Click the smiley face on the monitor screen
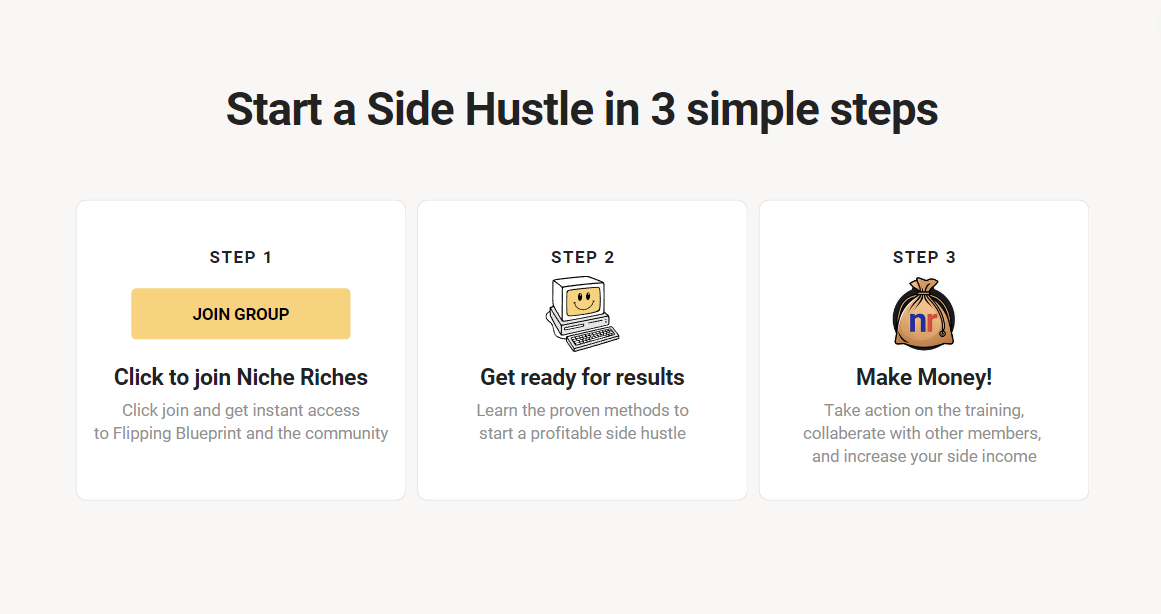The image size is (1161, 614). [x=583, y=301]
